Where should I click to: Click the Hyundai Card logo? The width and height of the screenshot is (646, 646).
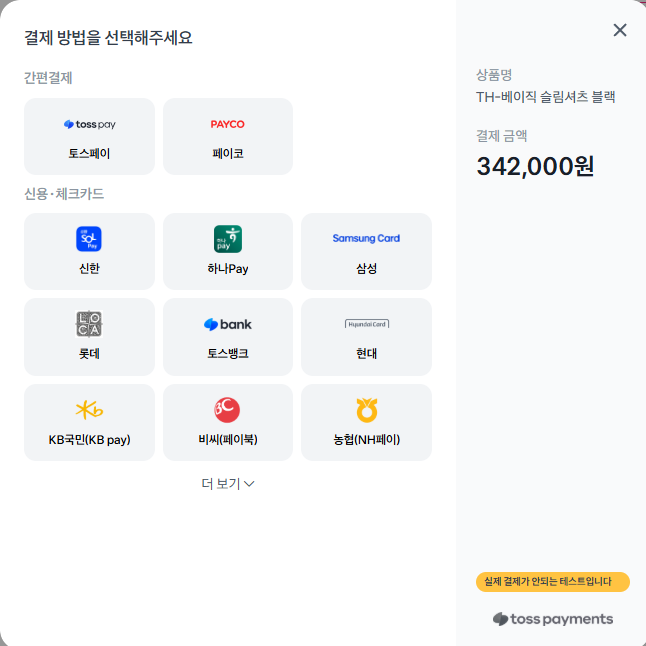(367, 324)
